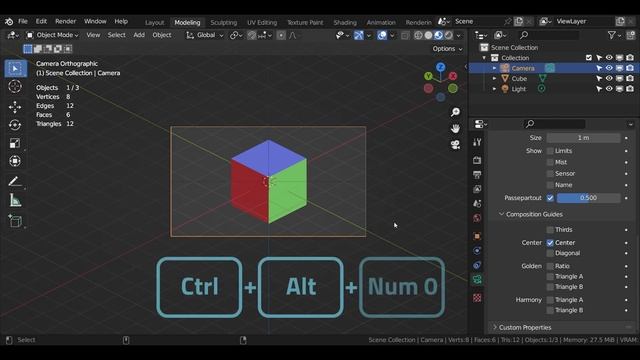This screenshot has height=360, width=640.
Task: Expand the Light item in outliner
Action: 494,89
